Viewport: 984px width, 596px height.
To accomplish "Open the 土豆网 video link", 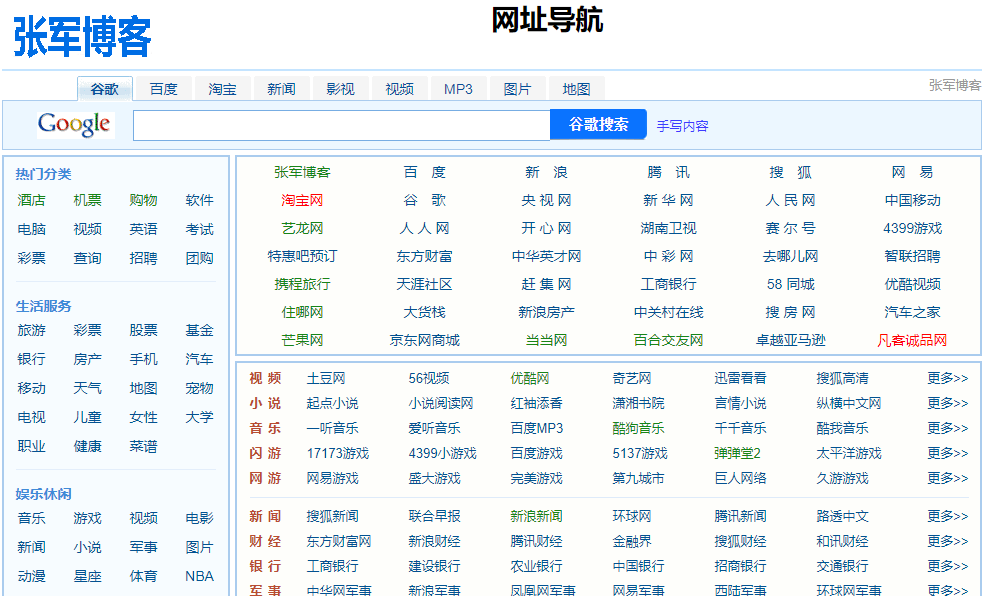I will click(326, 378).
